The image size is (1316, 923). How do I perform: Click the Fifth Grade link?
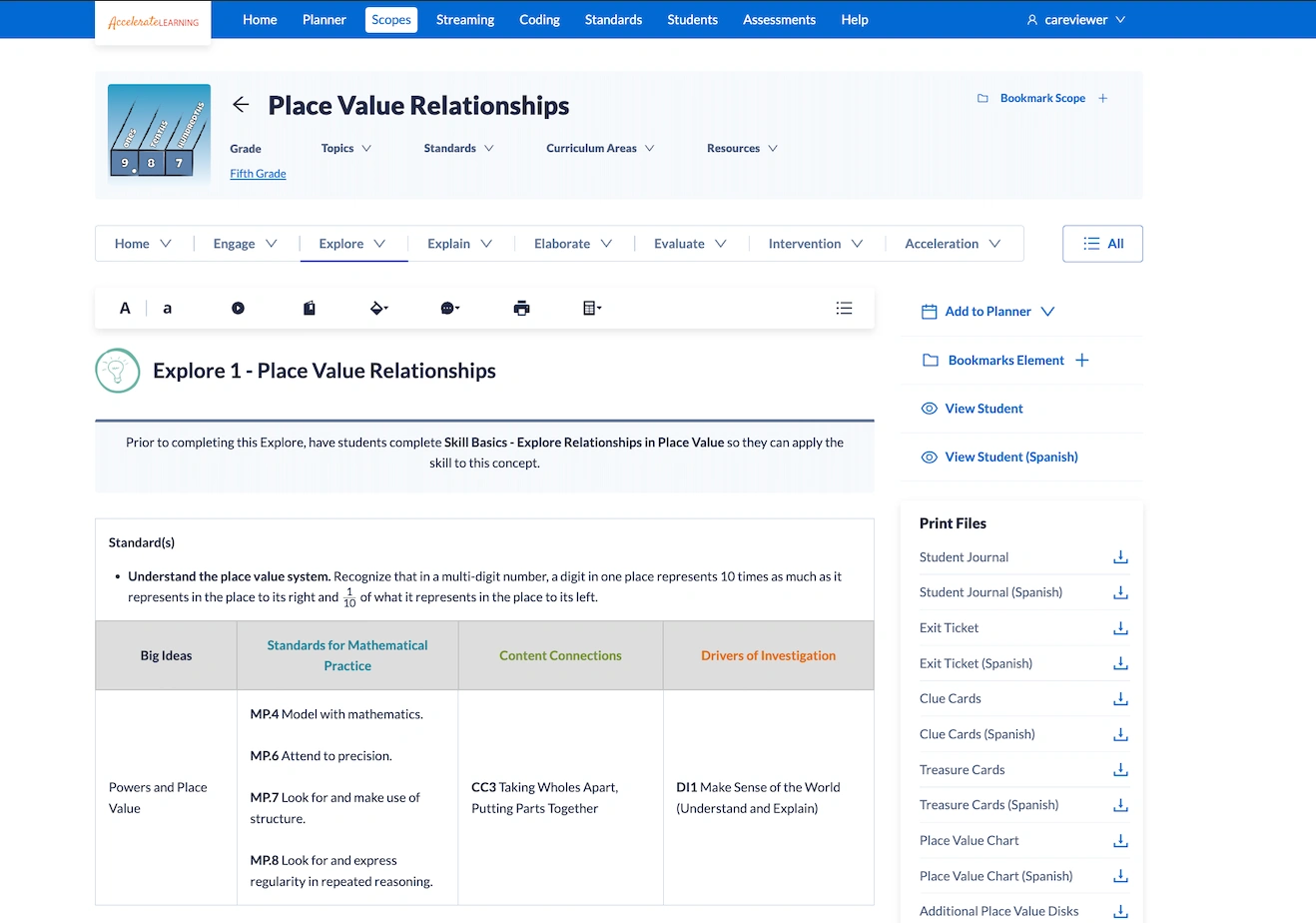(x=258, y=174)
